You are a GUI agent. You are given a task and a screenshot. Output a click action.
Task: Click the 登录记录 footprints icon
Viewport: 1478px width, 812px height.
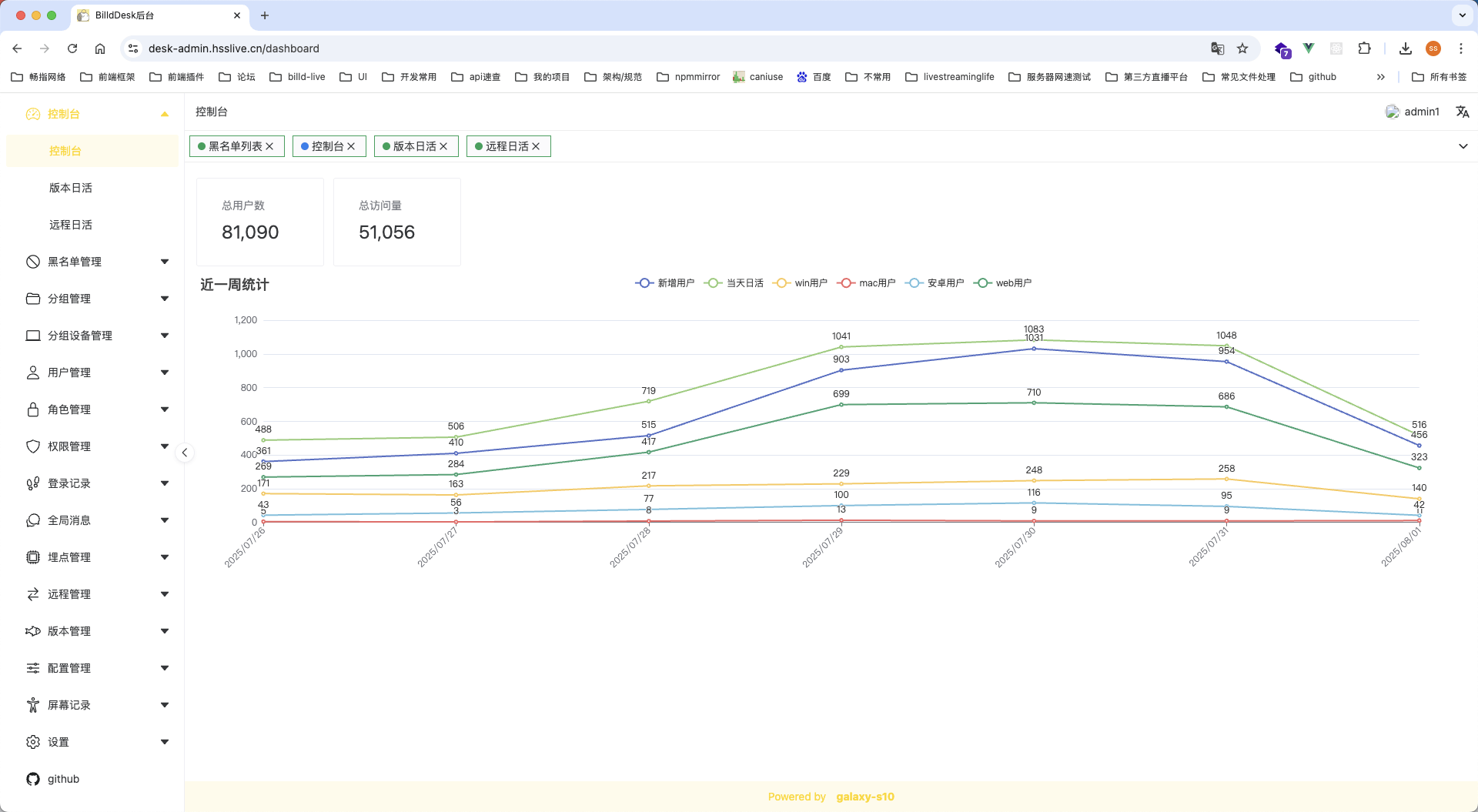(x=33, y=483)
